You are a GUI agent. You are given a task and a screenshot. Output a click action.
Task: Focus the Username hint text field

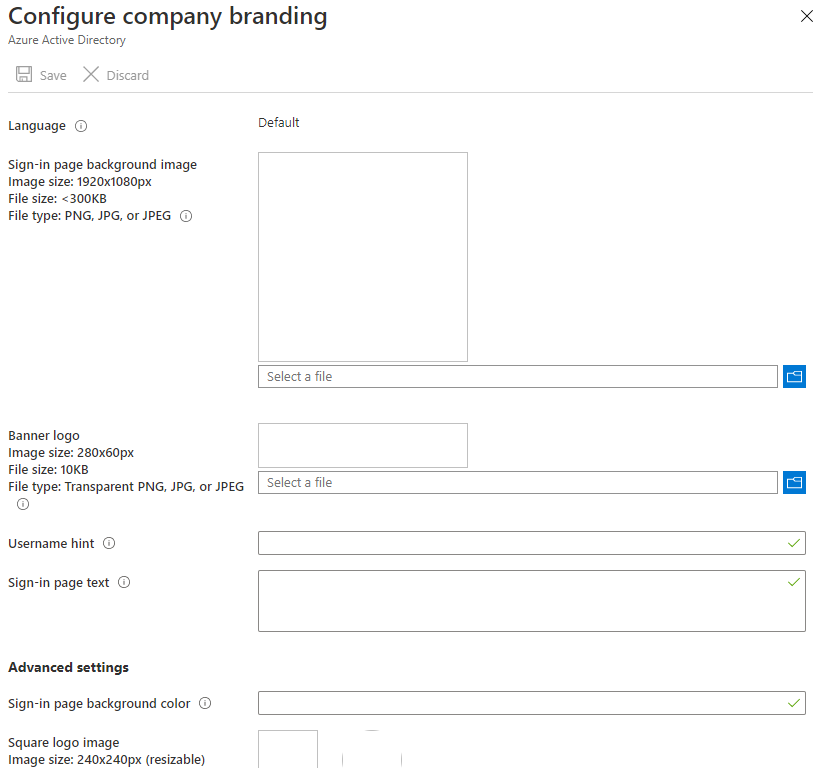pyautogui.click(x=531, y=543)
